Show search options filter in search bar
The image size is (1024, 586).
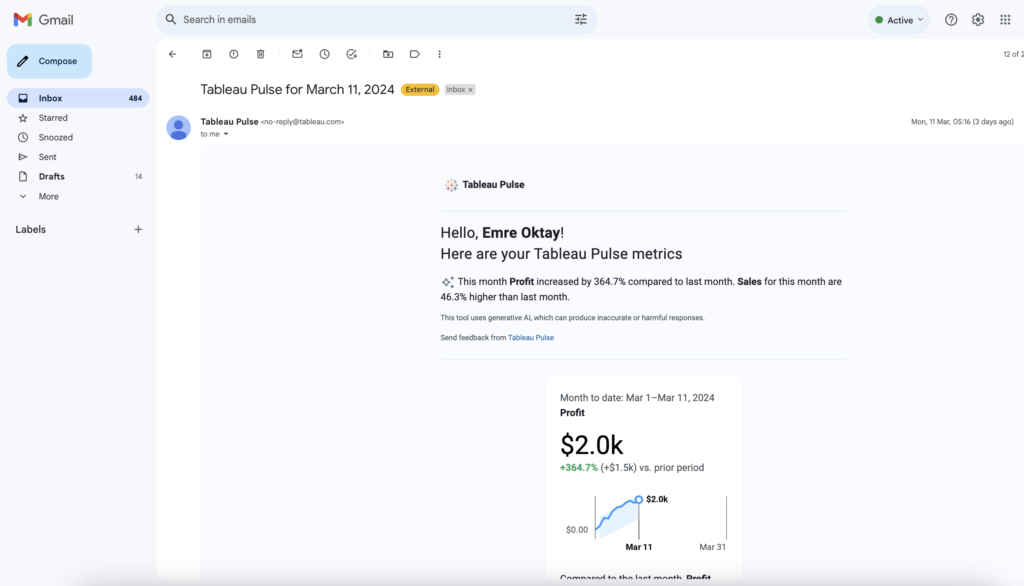(x=581, y=20)
